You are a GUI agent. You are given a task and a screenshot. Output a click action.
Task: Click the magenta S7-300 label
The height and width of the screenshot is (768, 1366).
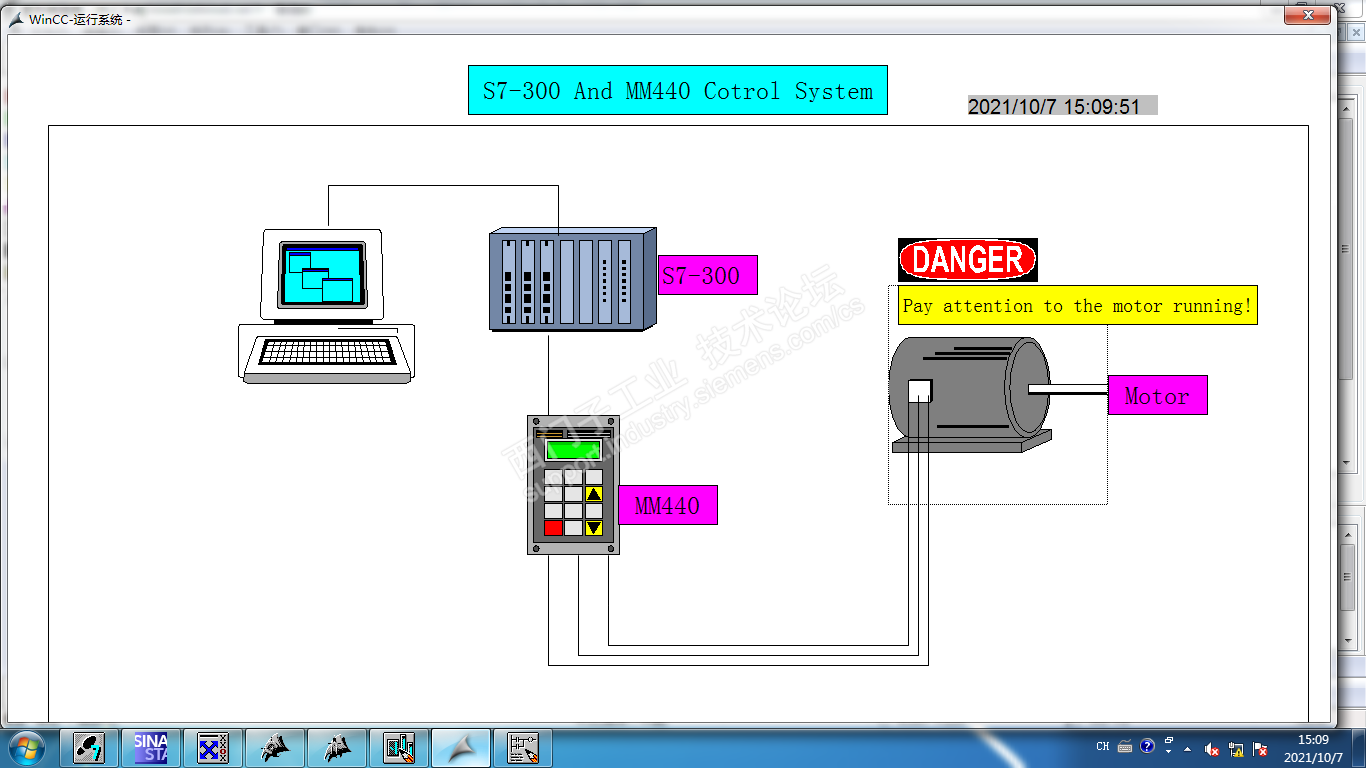pos(708,275)
